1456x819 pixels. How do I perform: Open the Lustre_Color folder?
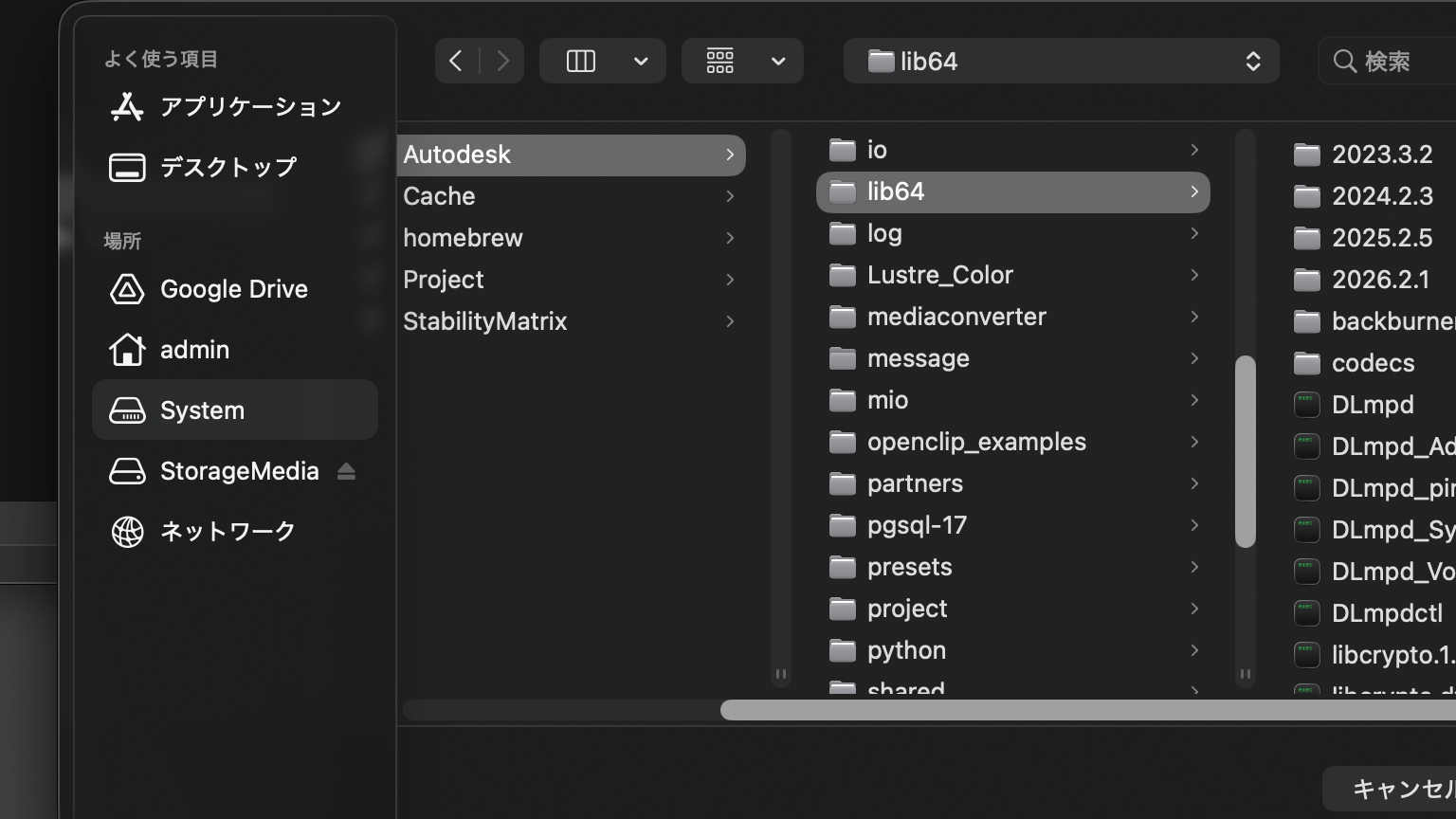pos(939,275)
